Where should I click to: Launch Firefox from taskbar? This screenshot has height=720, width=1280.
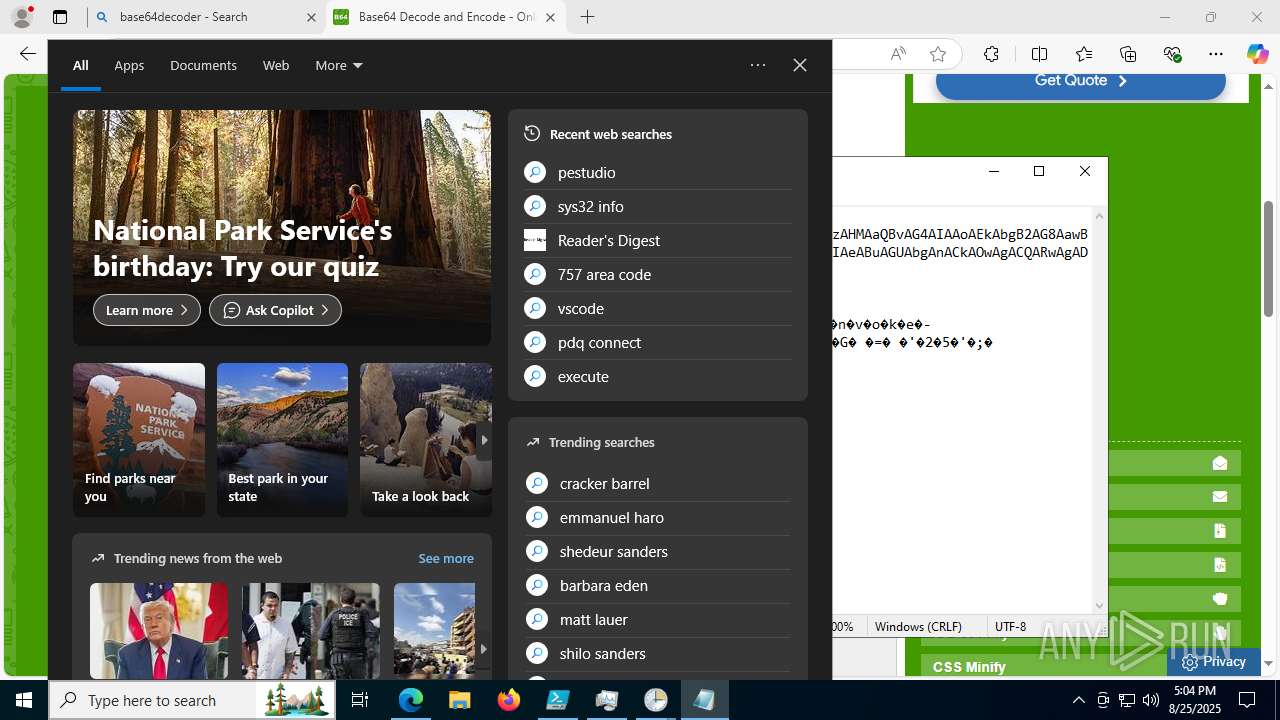509,700
